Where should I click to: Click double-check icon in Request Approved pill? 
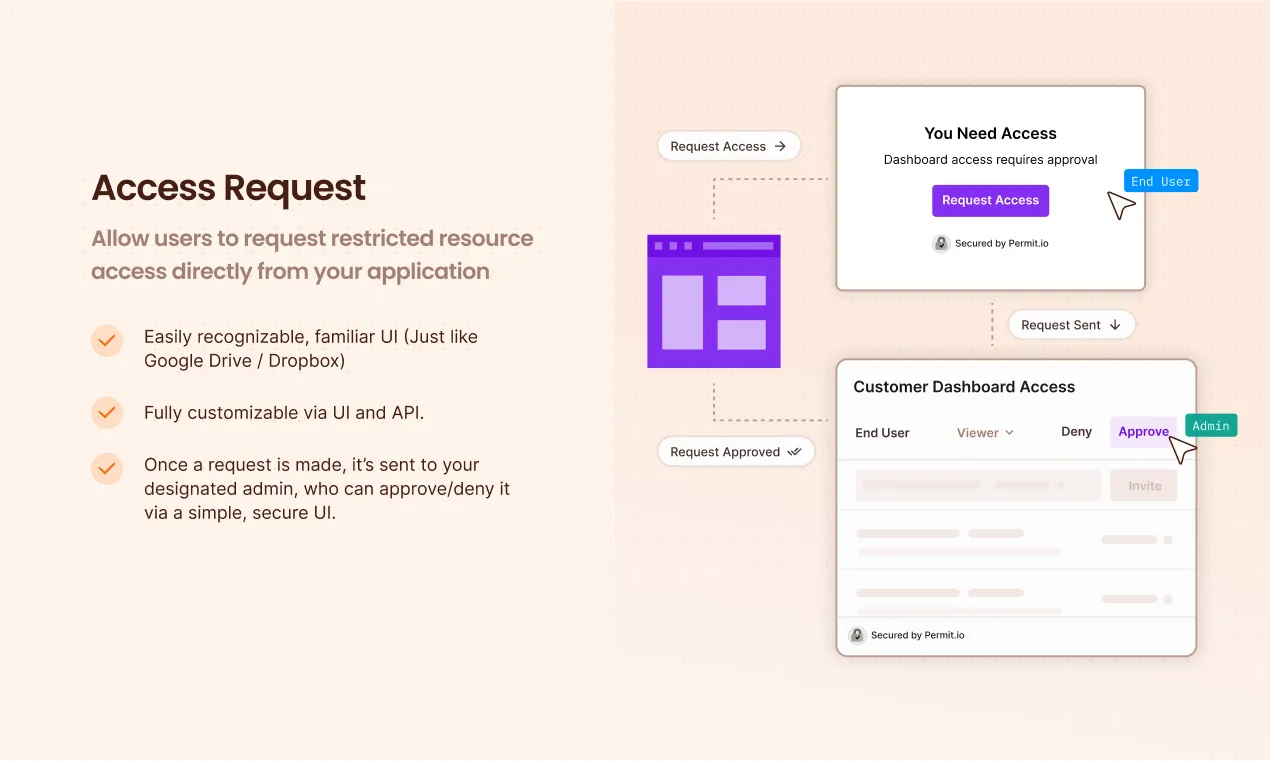coord(795,452)
